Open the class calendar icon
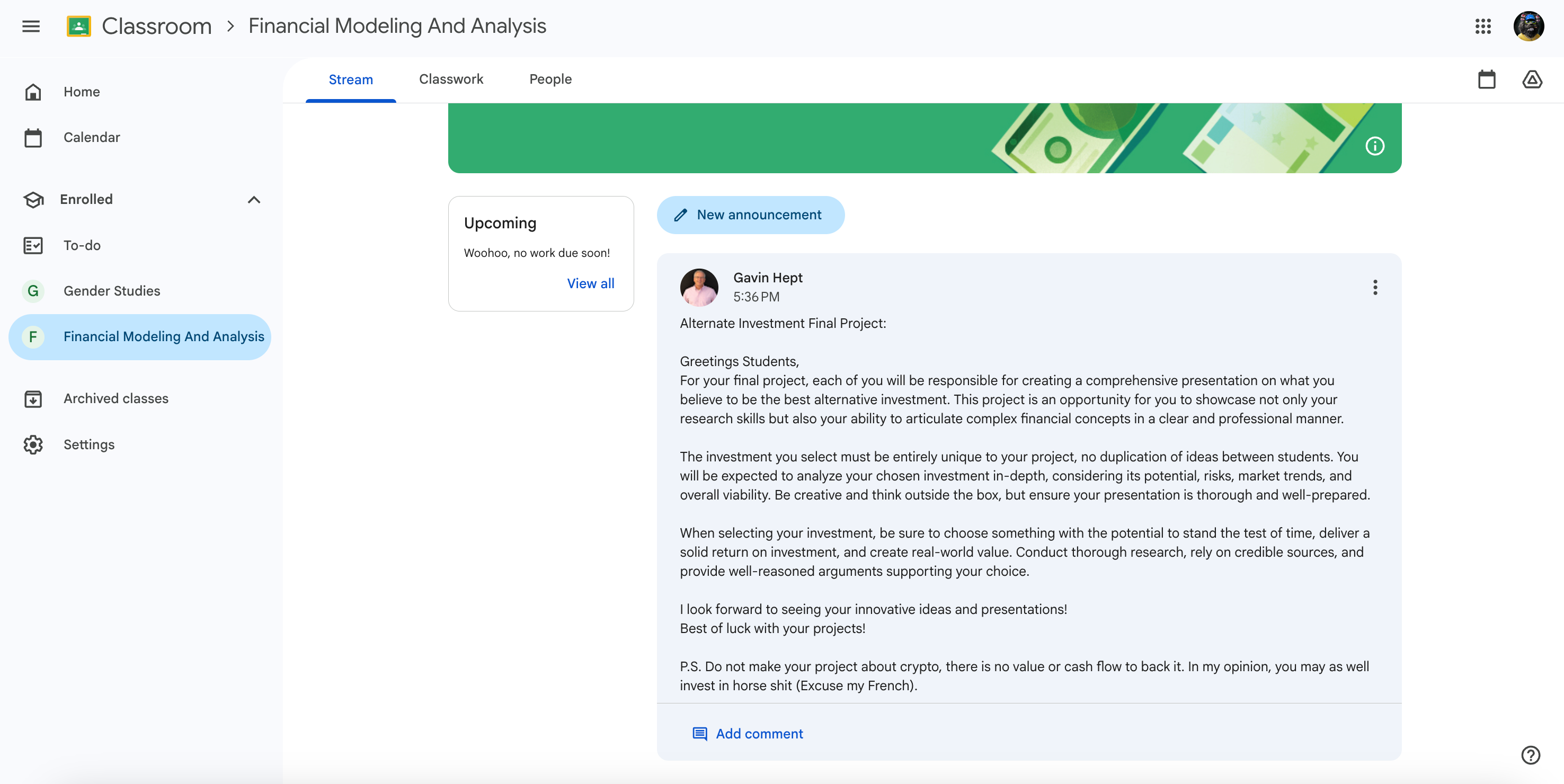This screenshot has height=784, width=1564. pyautogui.click(x=1487, y=79)
